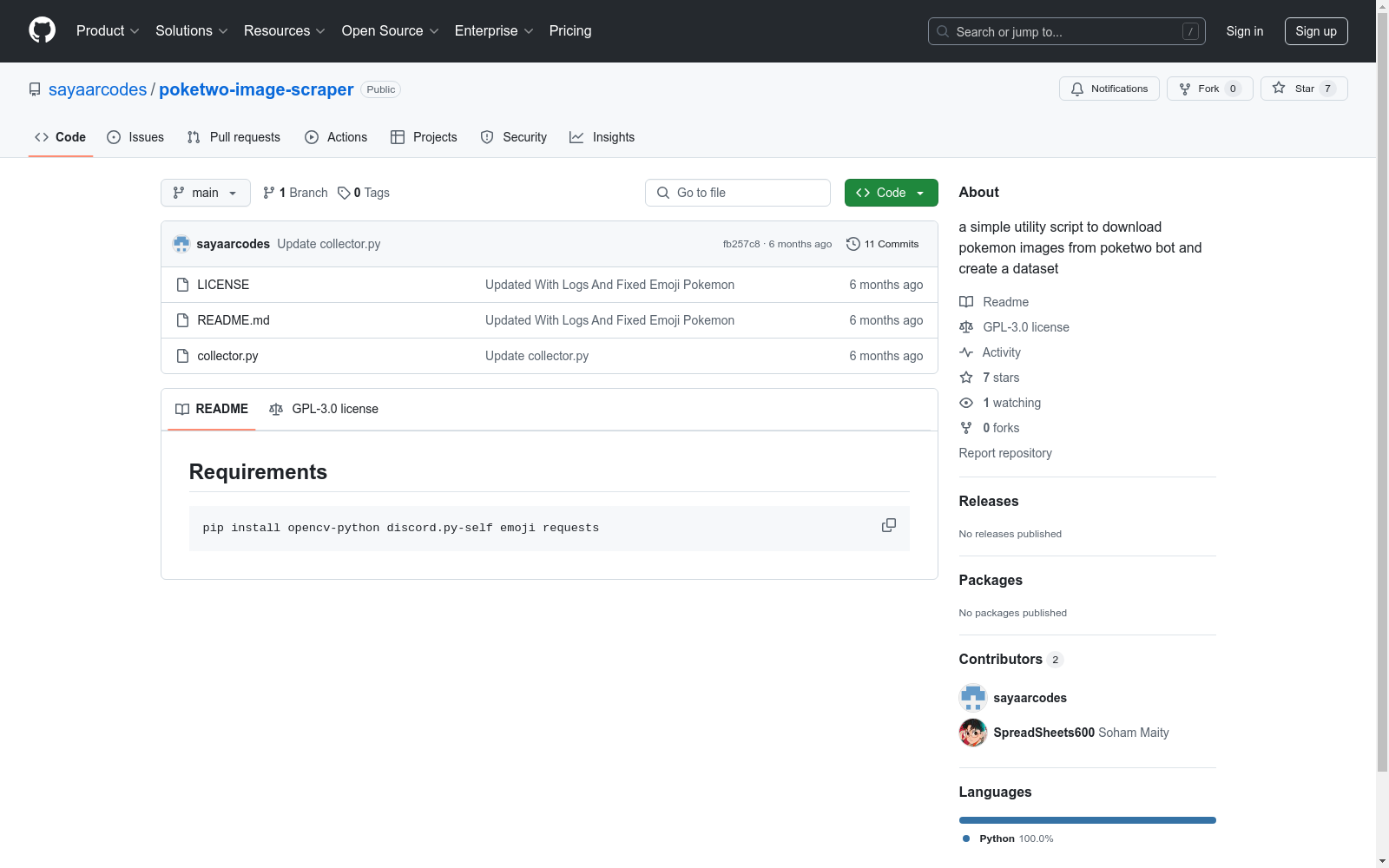
Task: Click the repository book icon beside sayaarcodes
Action: [35, 89]
